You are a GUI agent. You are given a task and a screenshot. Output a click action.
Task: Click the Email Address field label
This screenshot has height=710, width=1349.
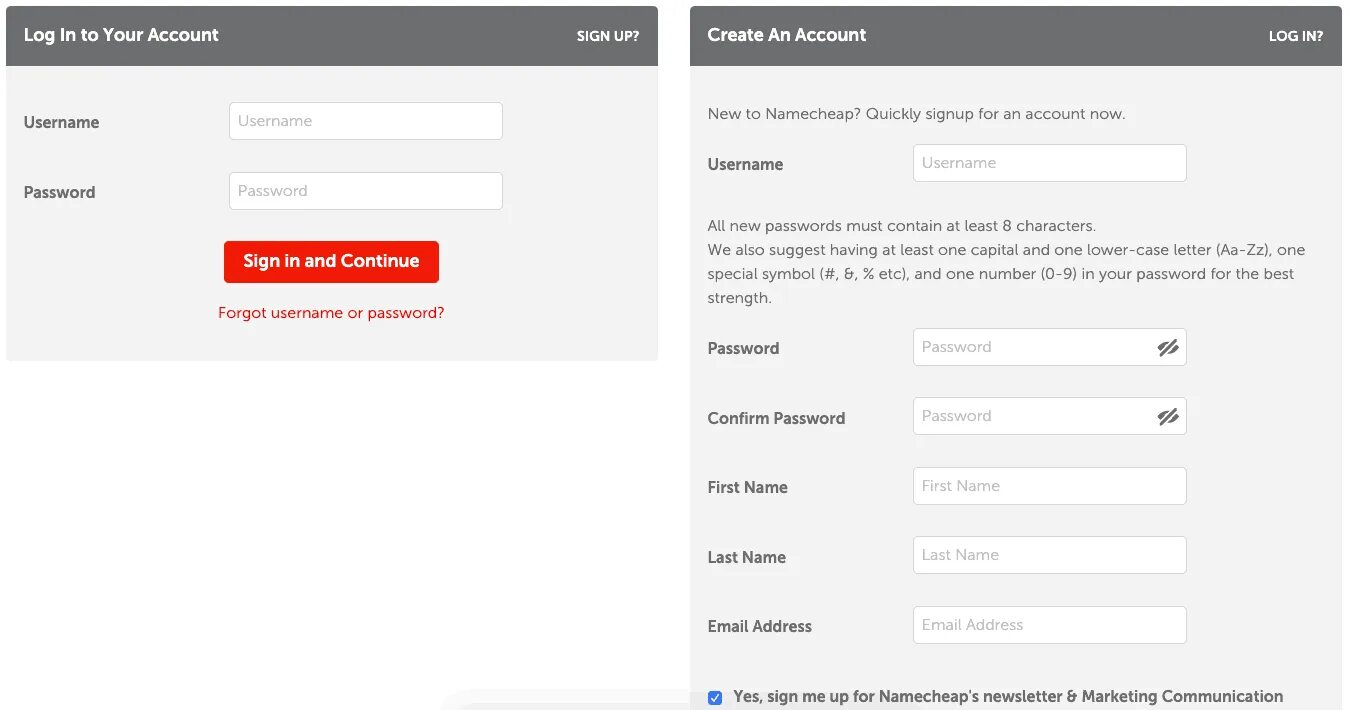coord(759,626)
